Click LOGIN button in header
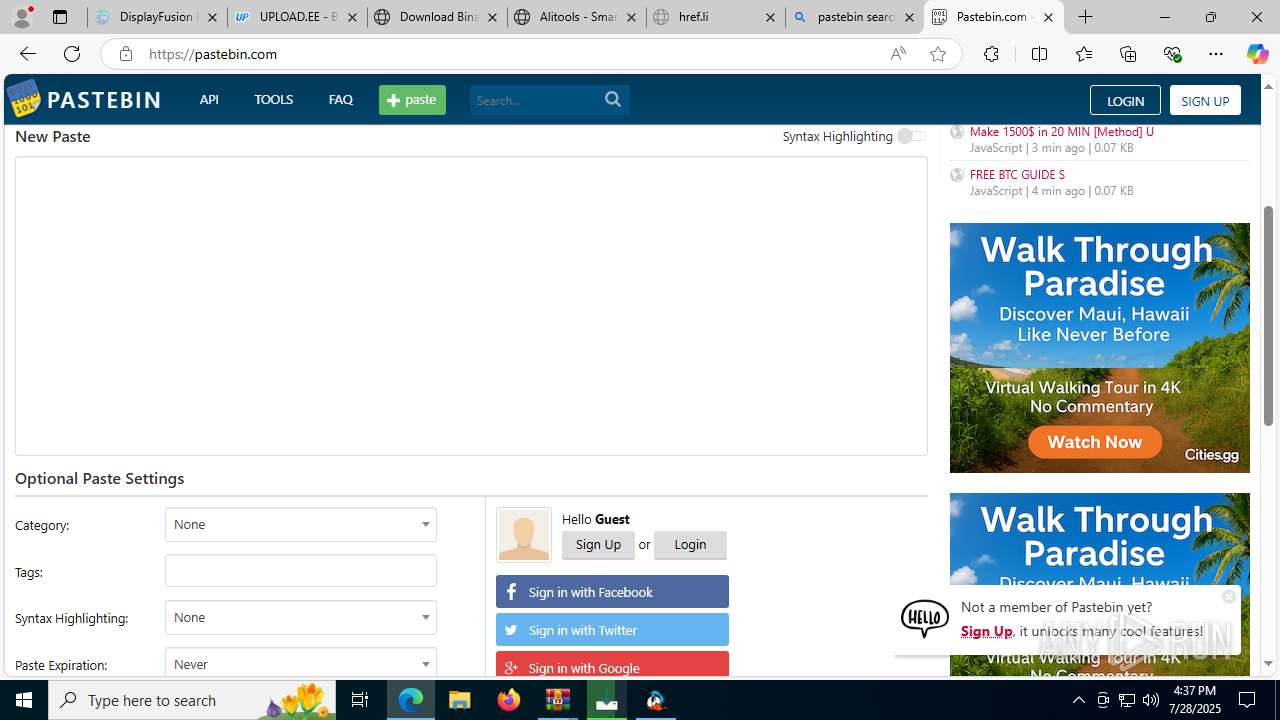This screenshot has width=1280, height=720. coord(1125,100)
